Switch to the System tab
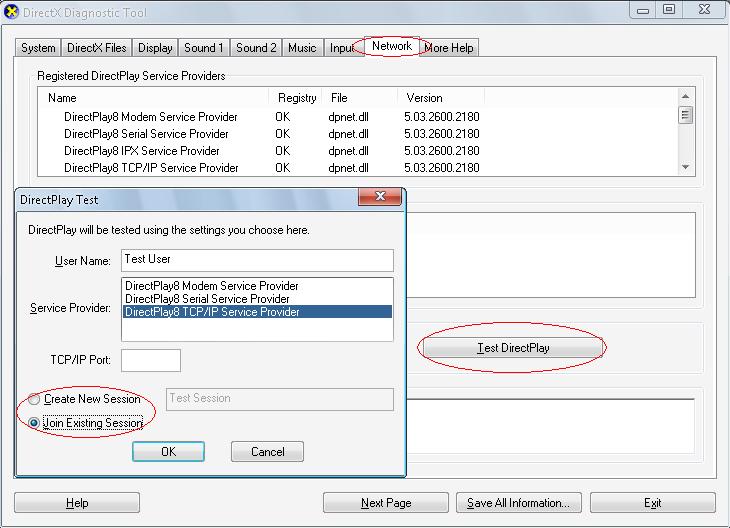This screenshot has height=528, width=730. click(x=38, y=48)
